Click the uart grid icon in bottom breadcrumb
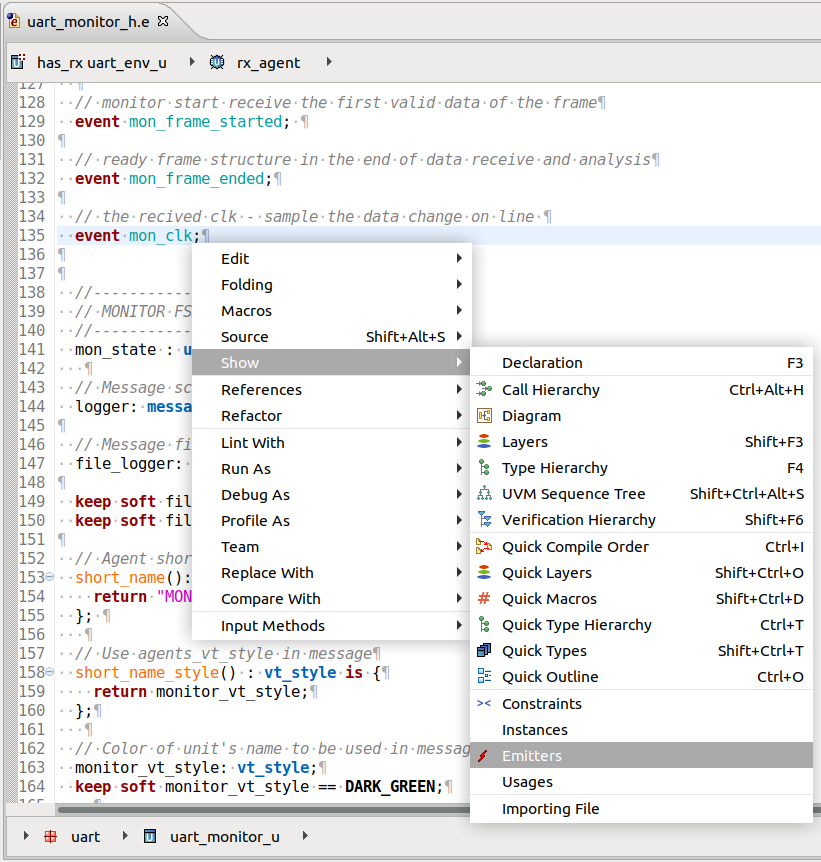Image resolution: width=821 pixels, height=862 pixels. coord(49,837)
